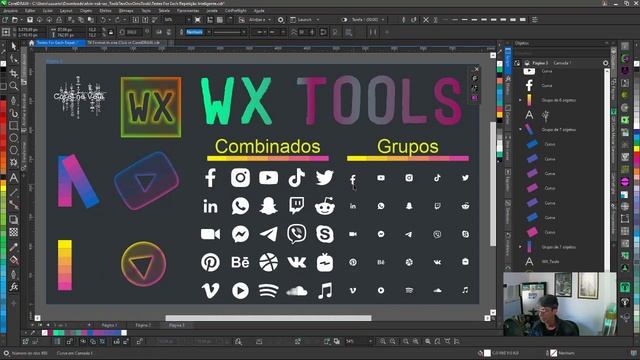Screen dimensions: 640x360
Task: Select the Transparency checkerboard tool
Action: [x=14, y=232]
